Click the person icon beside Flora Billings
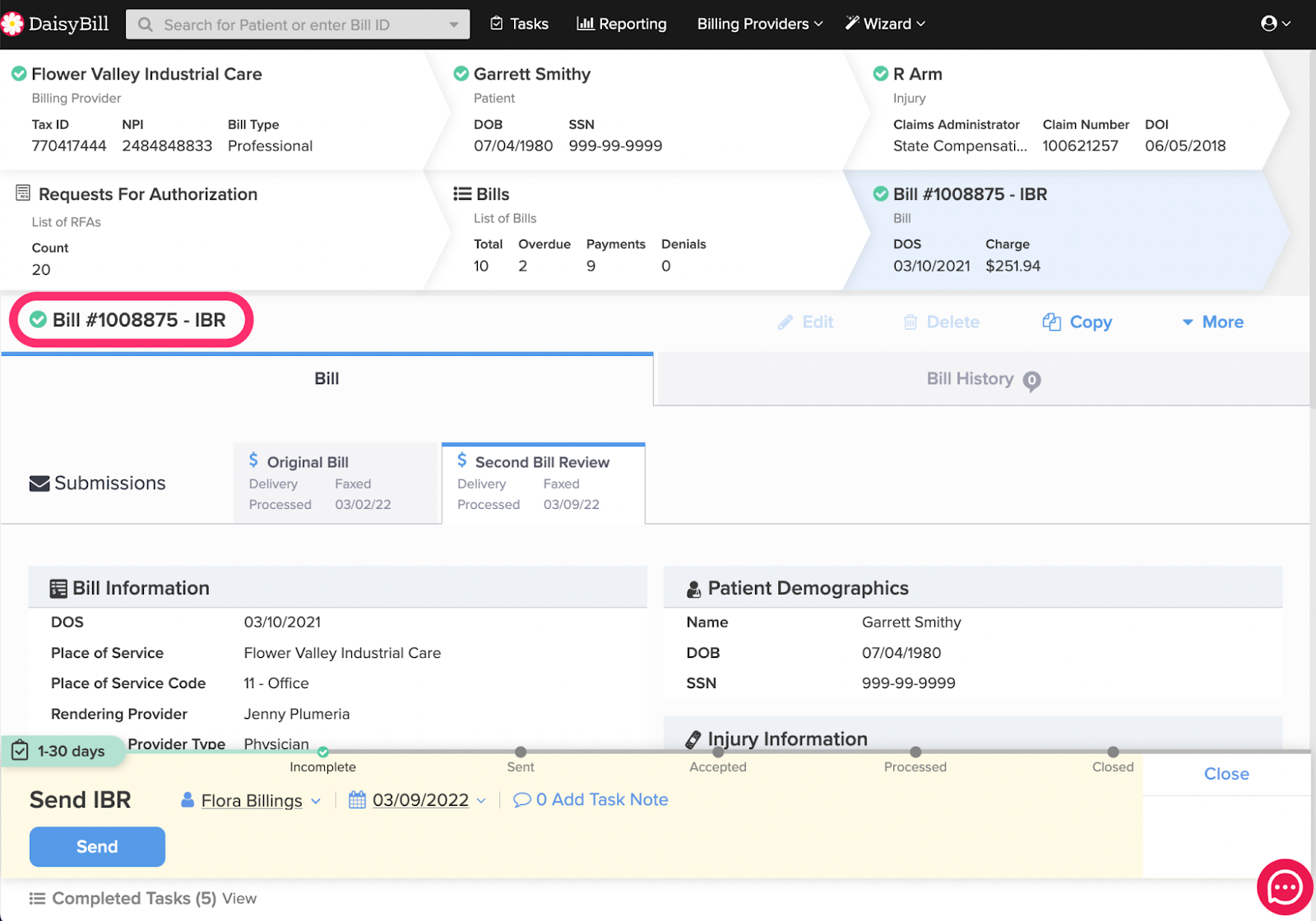The image size is (1316, 921). (188, 799)
